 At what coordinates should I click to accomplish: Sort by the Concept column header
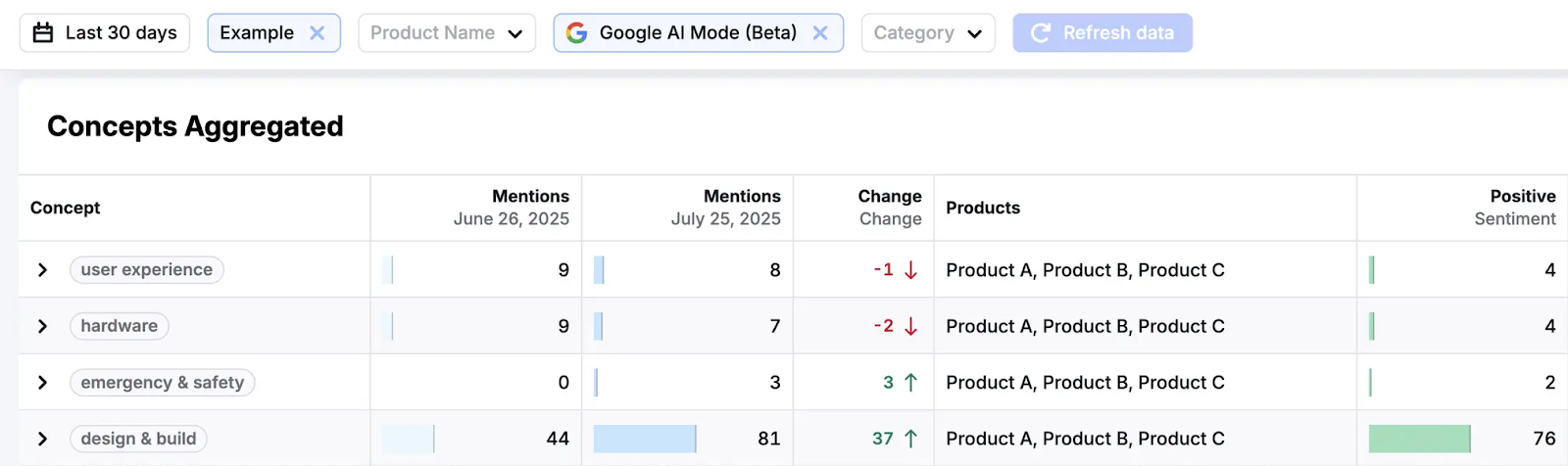[66, 208]
